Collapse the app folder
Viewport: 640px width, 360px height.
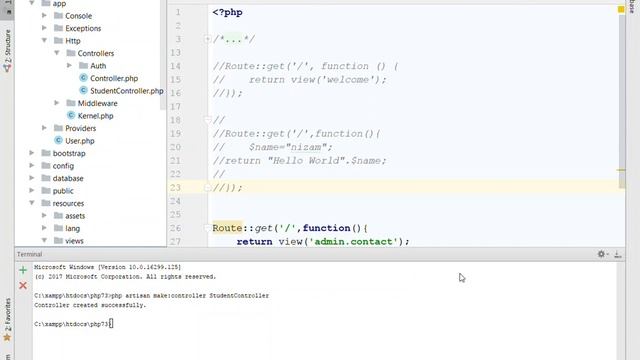pyautogui.click(x=32, y=3)
